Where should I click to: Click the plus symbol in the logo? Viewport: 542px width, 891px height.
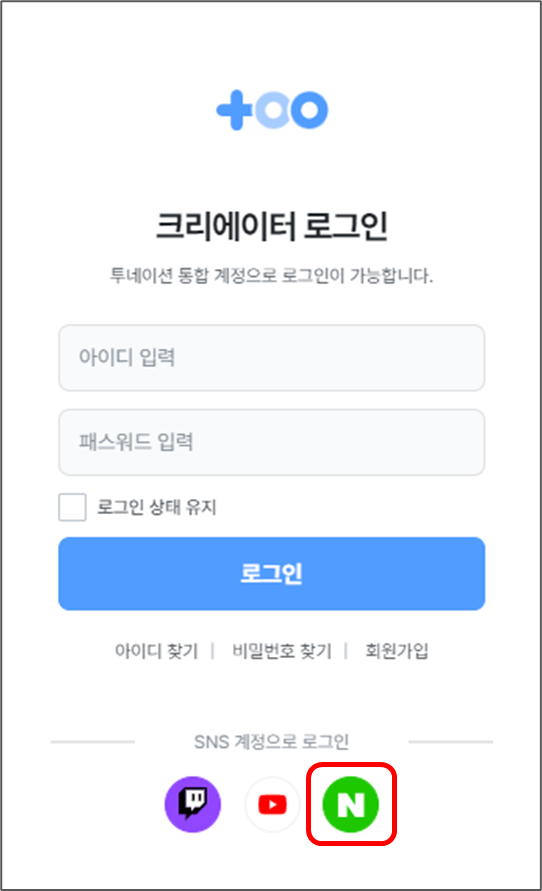[x=235, y=110]
